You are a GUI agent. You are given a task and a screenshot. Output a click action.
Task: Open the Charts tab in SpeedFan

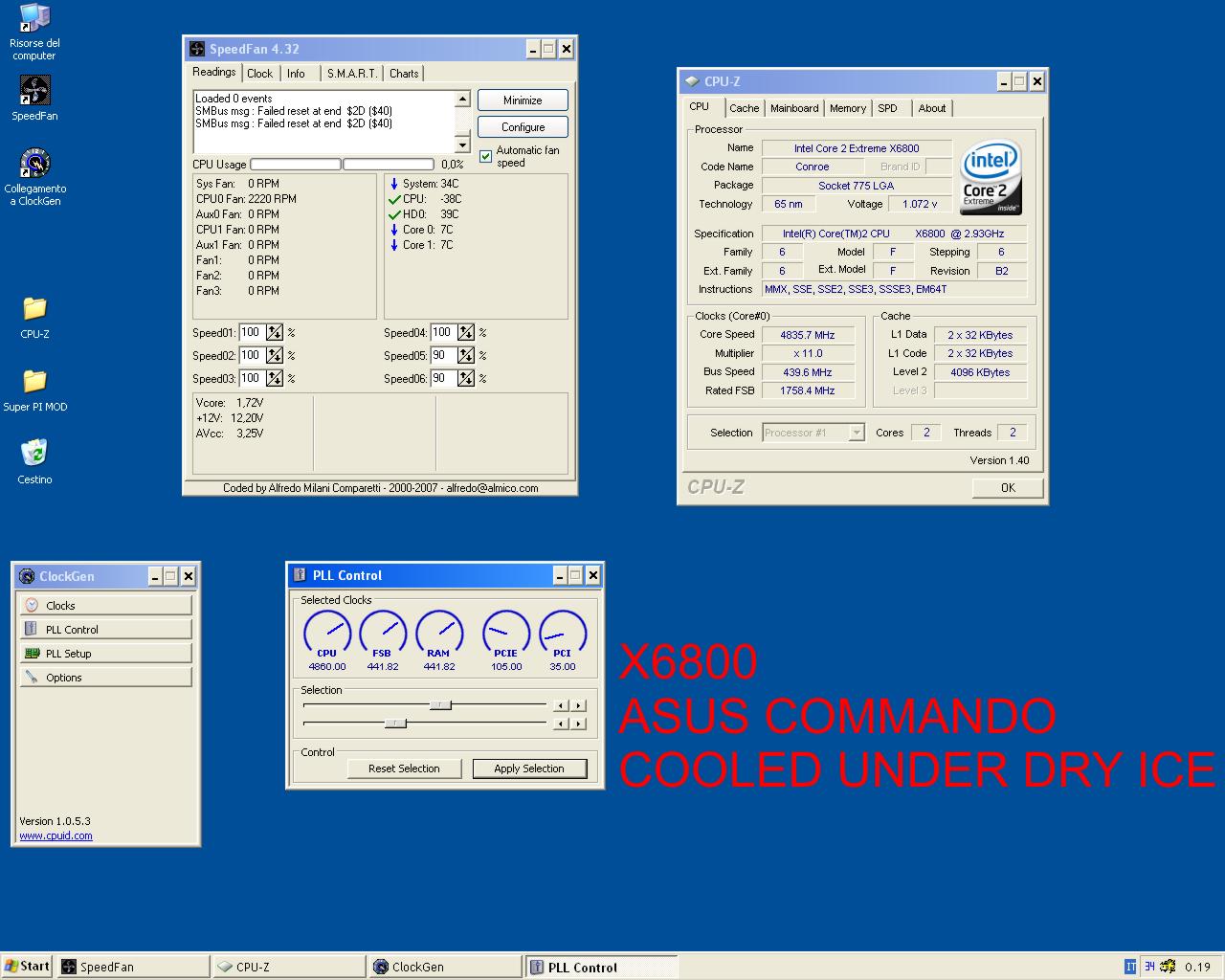pos(404,74)
